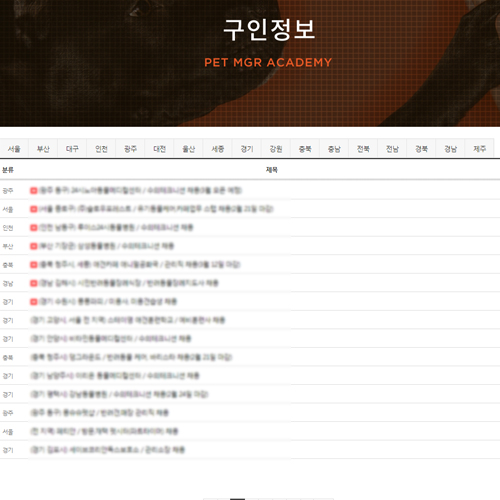Select the 서울 region tab
The image size is (500, 500).
[x=14, y=149]
